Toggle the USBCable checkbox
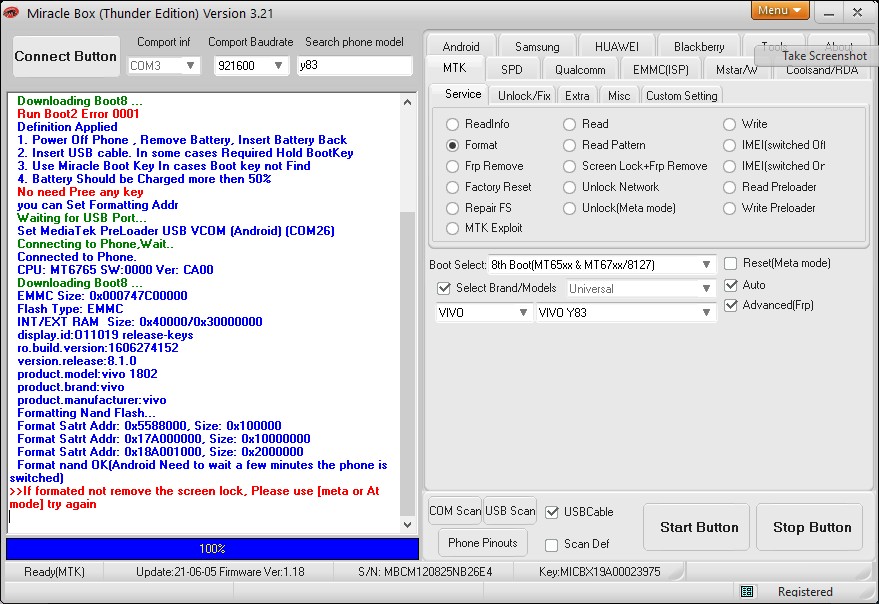The height and width of the screenshot is (604, 879). (552, 512)
